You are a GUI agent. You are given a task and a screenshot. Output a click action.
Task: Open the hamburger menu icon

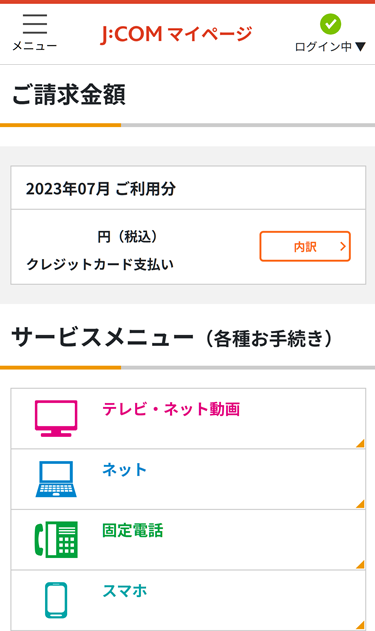(x=35, y=24)
